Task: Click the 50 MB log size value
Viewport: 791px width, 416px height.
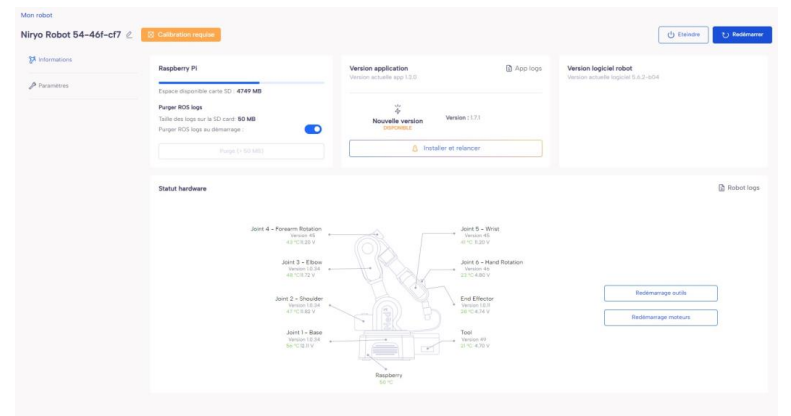Action: click(x=246, y=119)
